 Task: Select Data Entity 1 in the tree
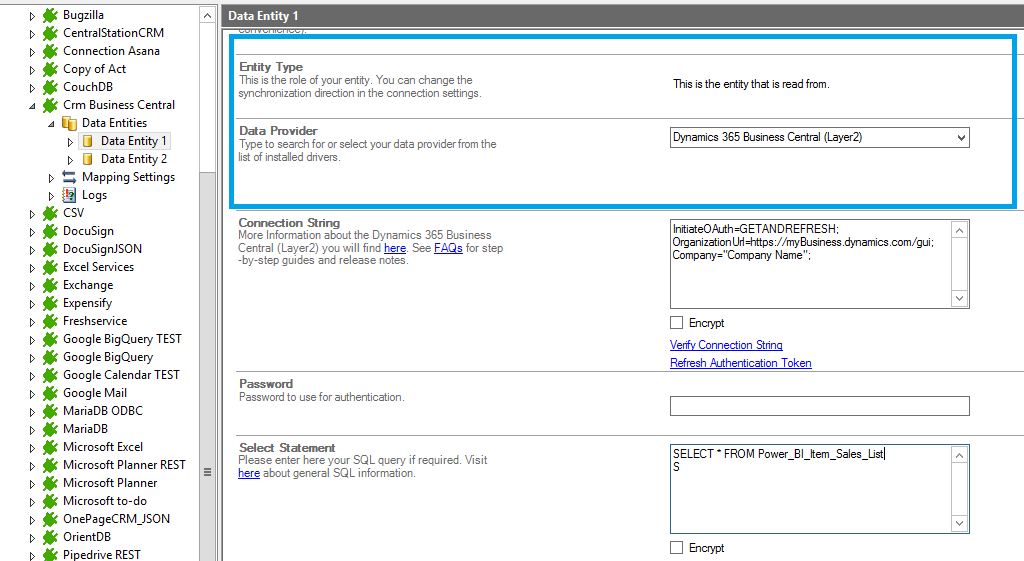point(133,141)
